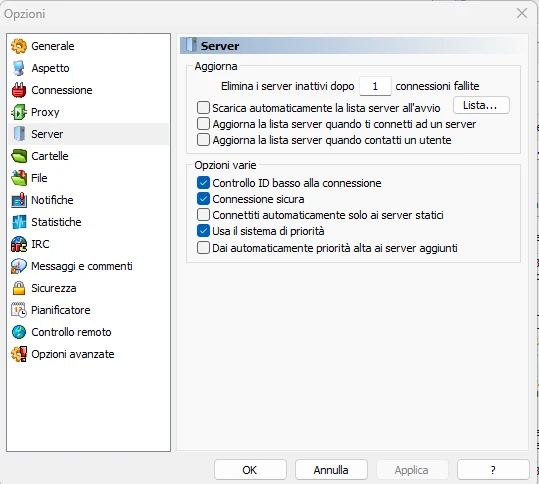Click the Messaggi e commenti bubble icon
Image resolution: width=539 pixels, height=484 pixels.
tap(19, 266)
